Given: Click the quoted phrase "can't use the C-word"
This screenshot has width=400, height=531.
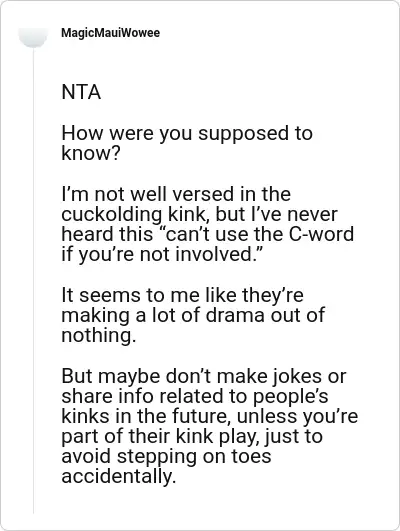Looking at the screenshot, I should pos(259,234).
